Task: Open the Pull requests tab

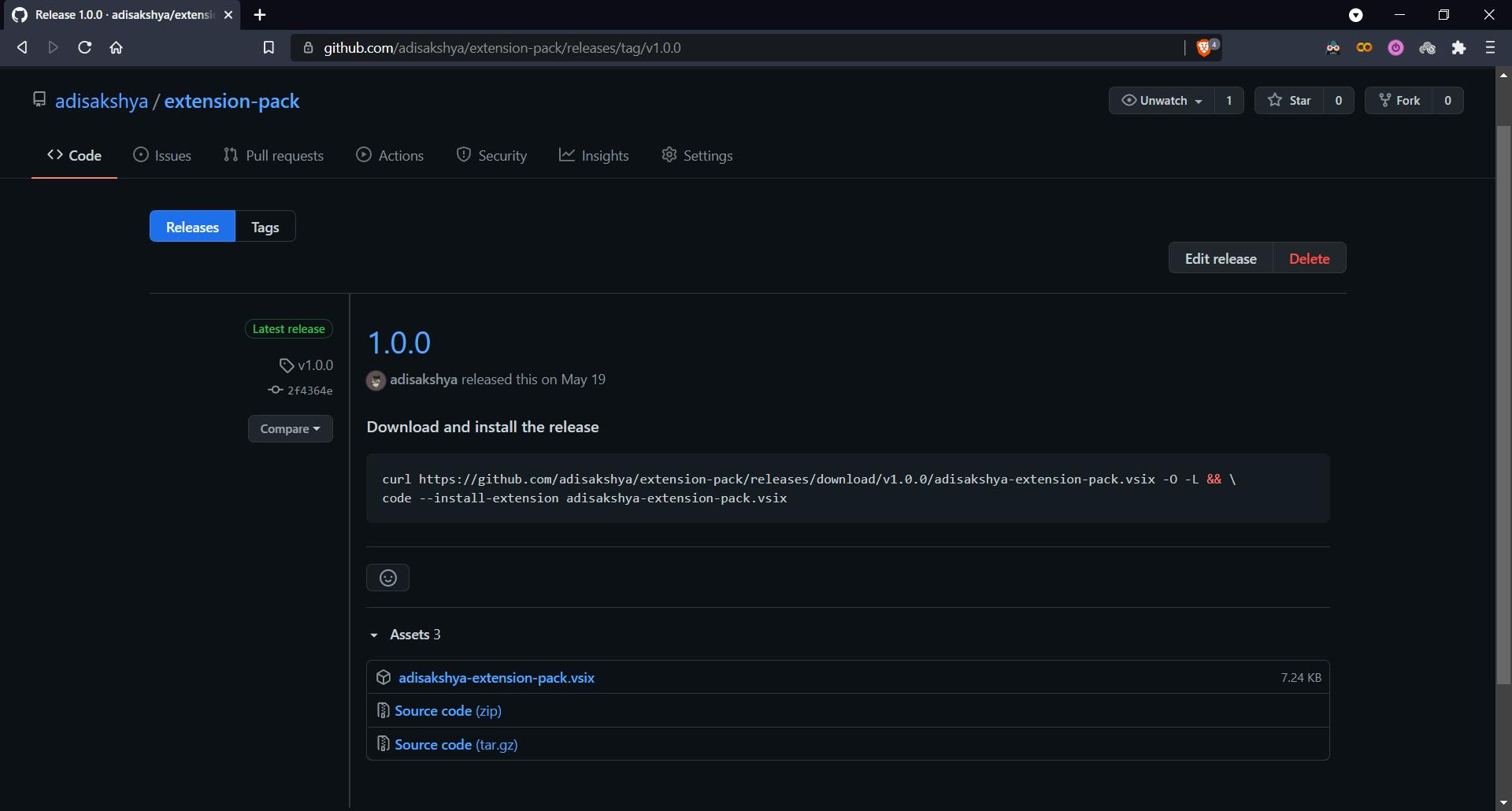Action: click(x=273, y=156)
